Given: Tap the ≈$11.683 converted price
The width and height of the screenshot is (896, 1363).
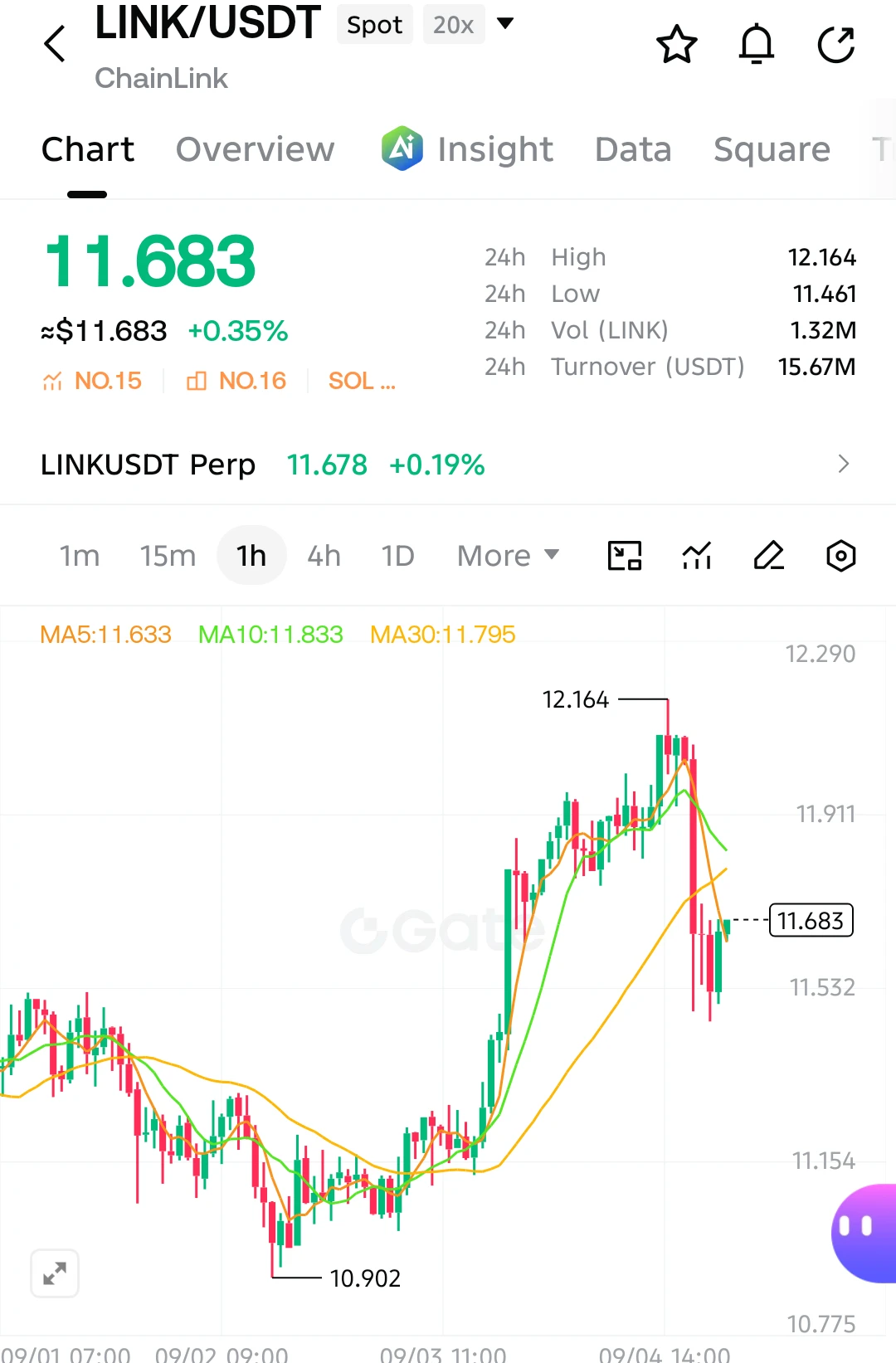Looking at the screenshot, I should [104, 331].
